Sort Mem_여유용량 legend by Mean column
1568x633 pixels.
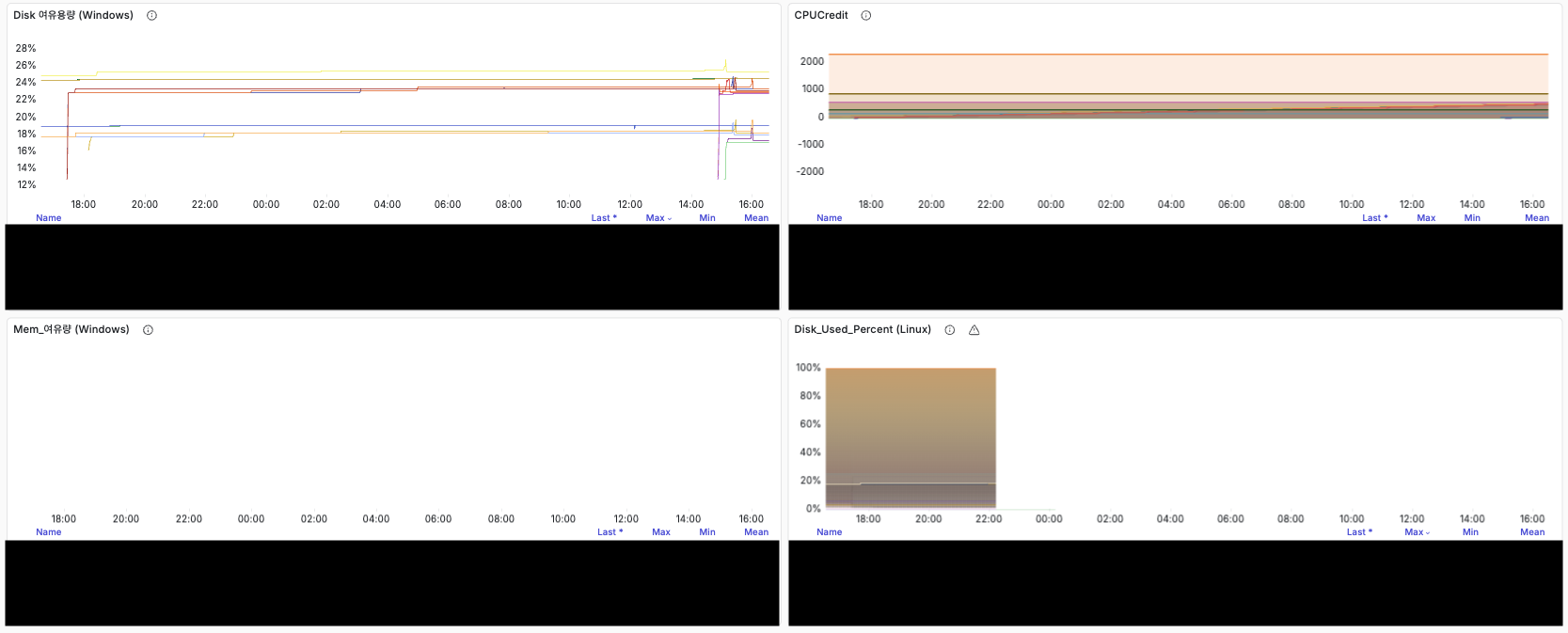756,532
